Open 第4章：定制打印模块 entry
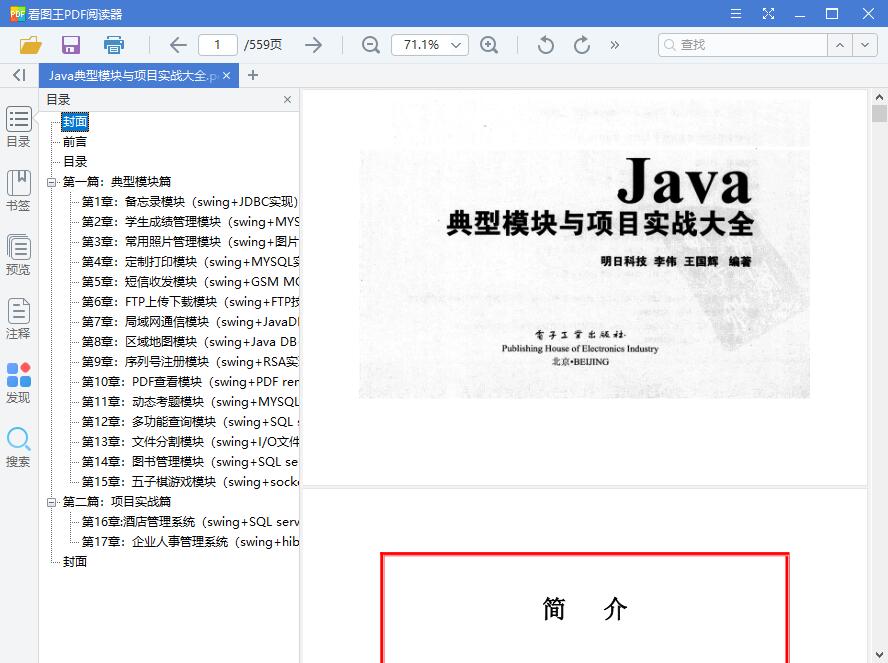This screenshot has height=663, width=888. click(x=190, y=262)
